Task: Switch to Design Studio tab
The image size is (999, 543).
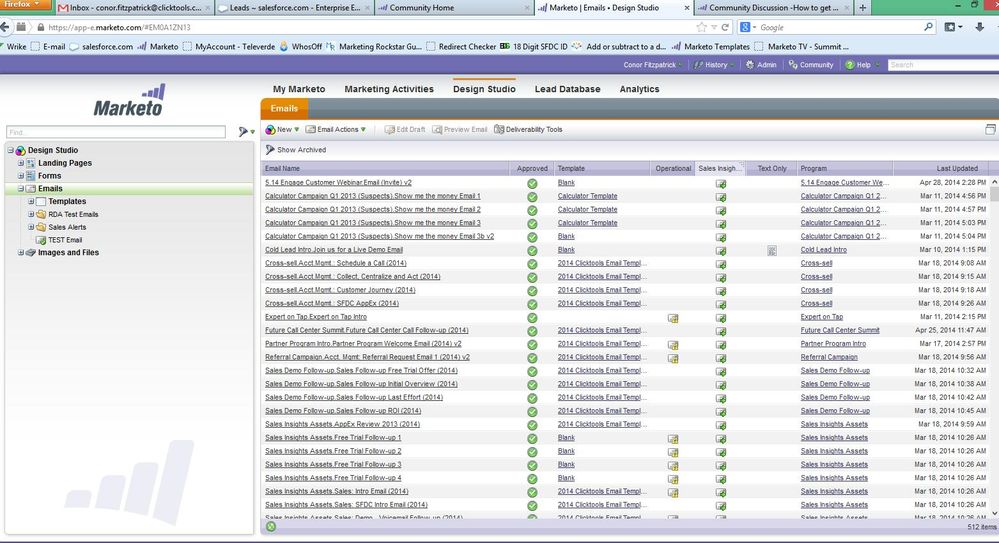Action: coord(484,89)
